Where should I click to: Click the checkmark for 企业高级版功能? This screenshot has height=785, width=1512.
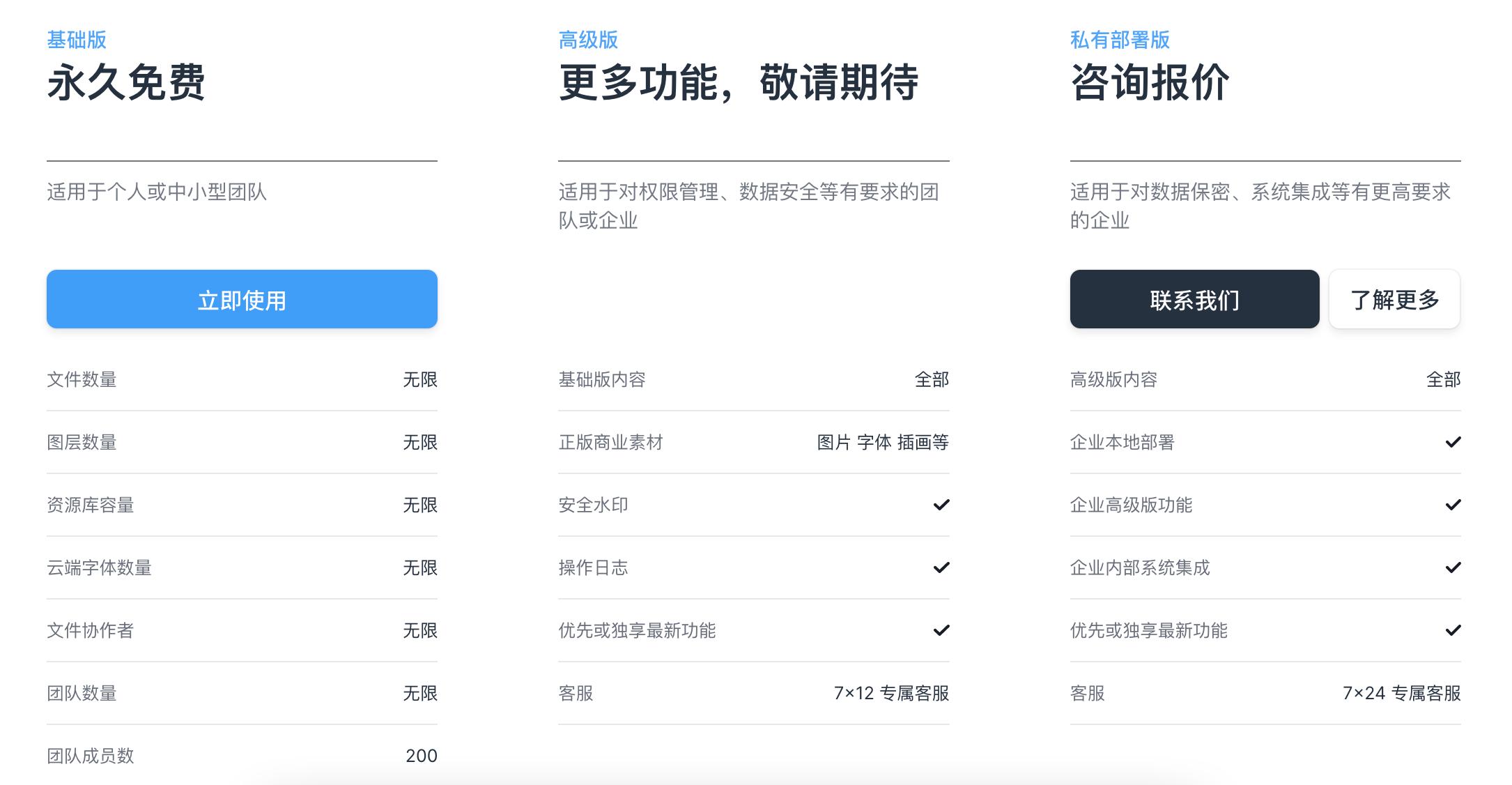1453,505
